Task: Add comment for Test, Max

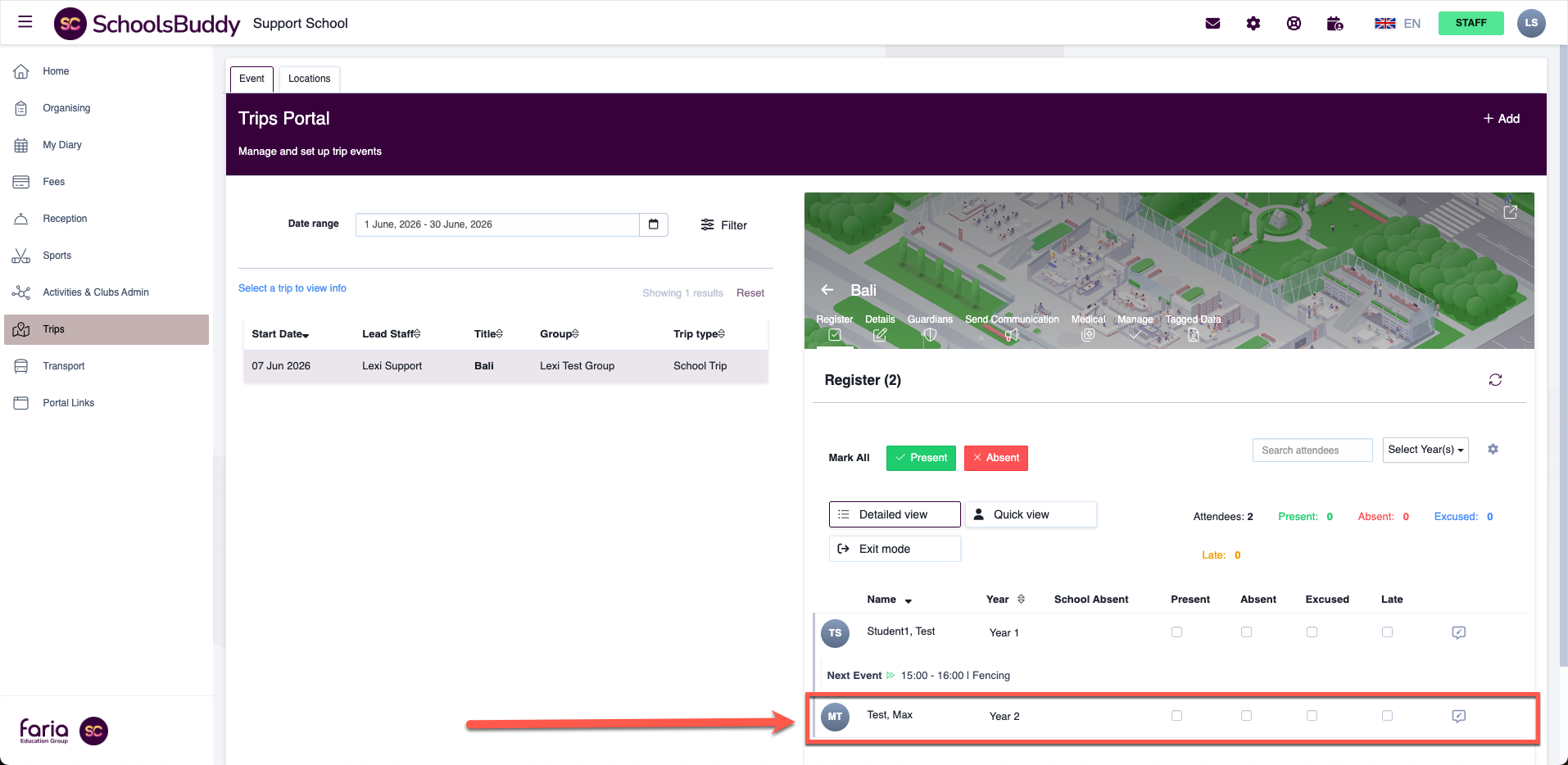Action: [1458, 716]
